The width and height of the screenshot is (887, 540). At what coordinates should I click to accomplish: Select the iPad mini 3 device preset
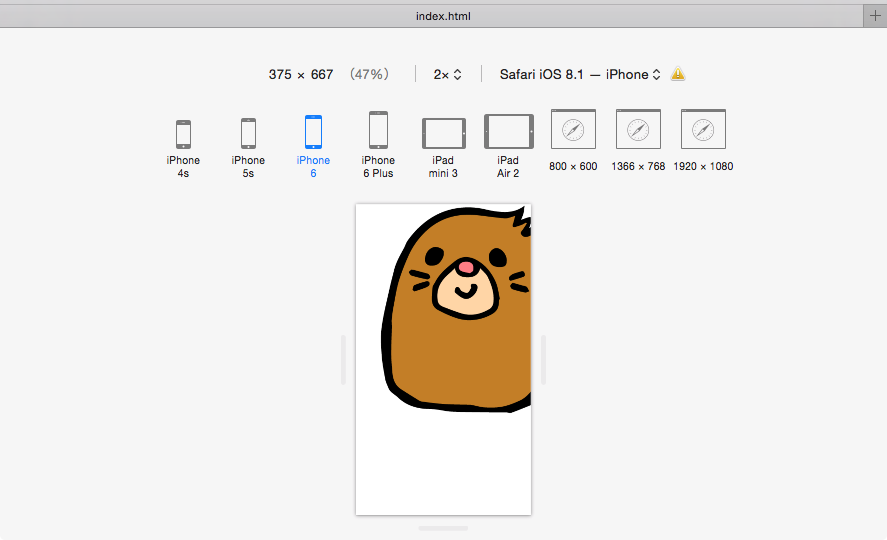pyautogui.click(x=443, y=148)
